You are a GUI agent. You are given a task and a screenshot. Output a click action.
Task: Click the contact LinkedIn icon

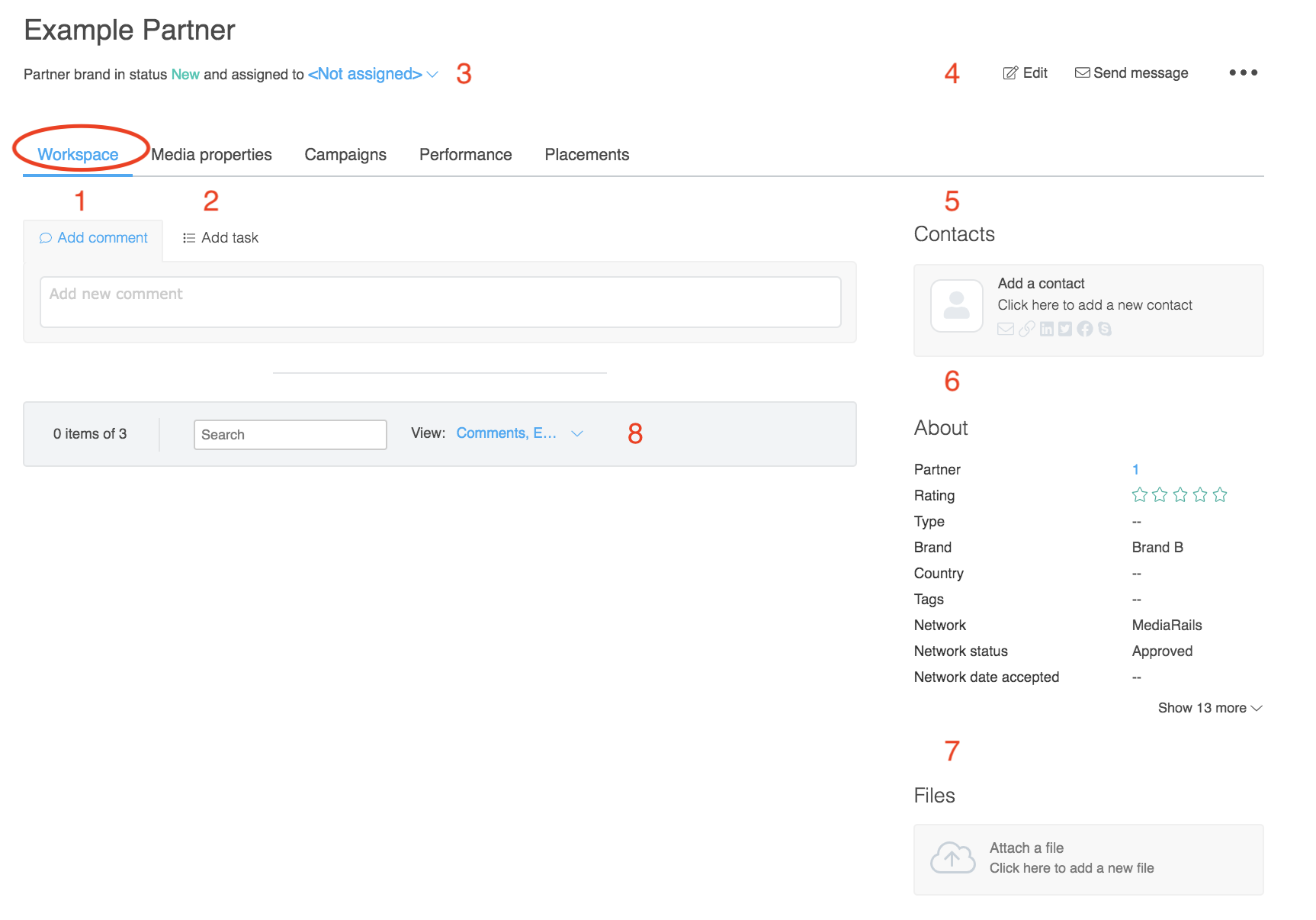[1046, 329]
